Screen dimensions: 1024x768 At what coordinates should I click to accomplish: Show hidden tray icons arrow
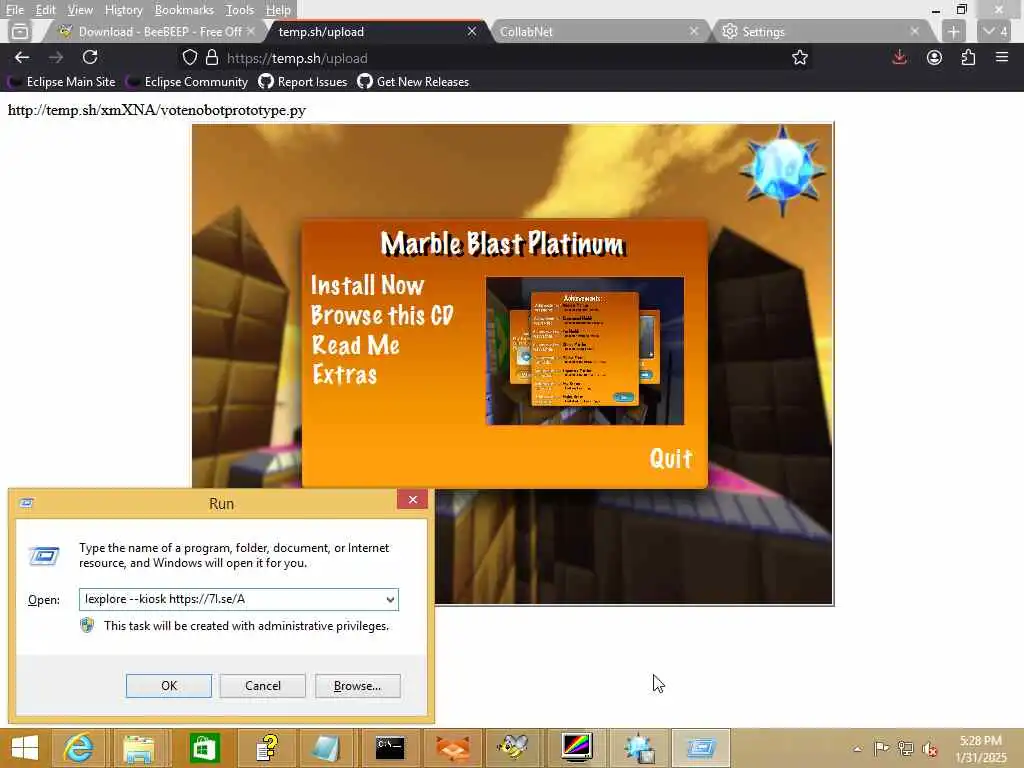[857, 748]
